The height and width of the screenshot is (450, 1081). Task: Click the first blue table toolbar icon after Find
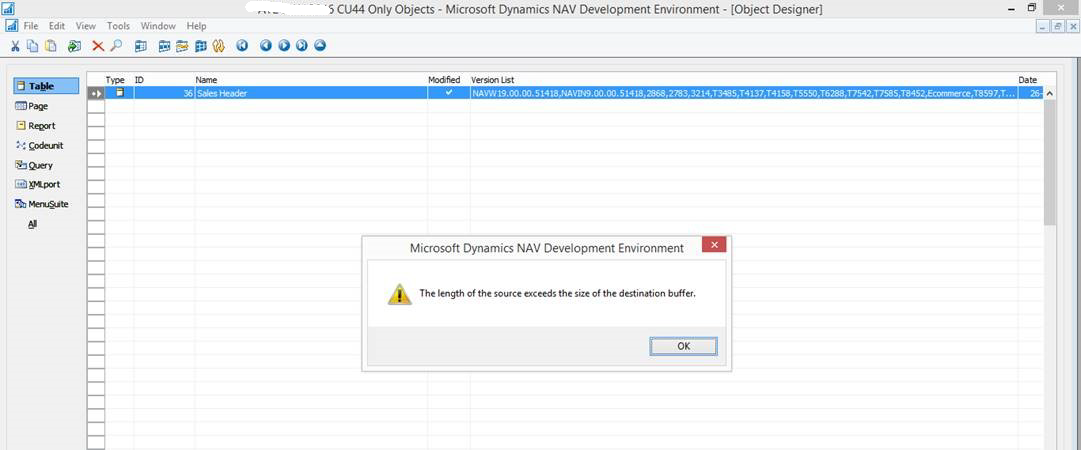[141, 46]
